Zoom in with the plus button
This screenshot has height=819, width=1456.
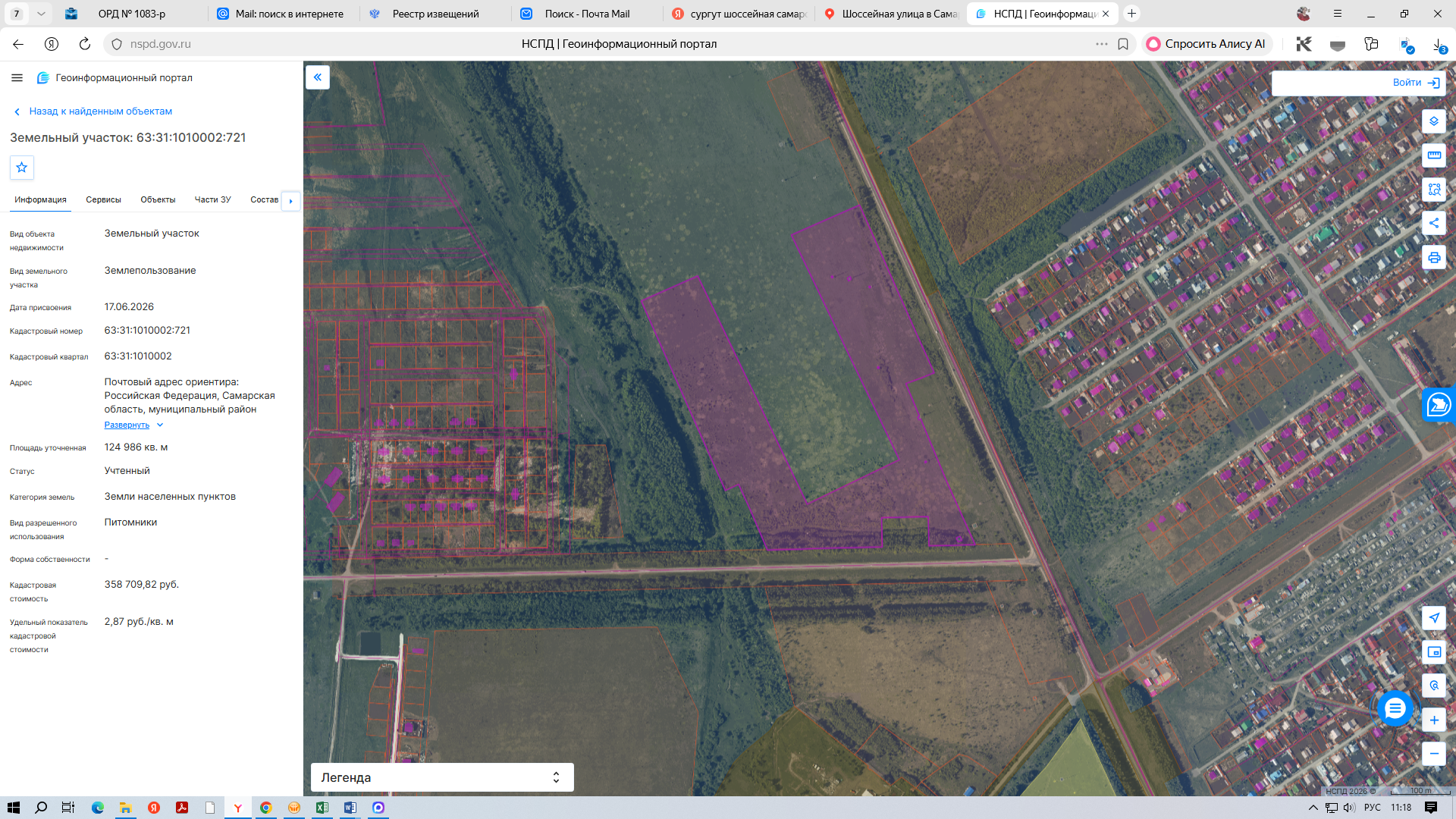[1433, 720]
